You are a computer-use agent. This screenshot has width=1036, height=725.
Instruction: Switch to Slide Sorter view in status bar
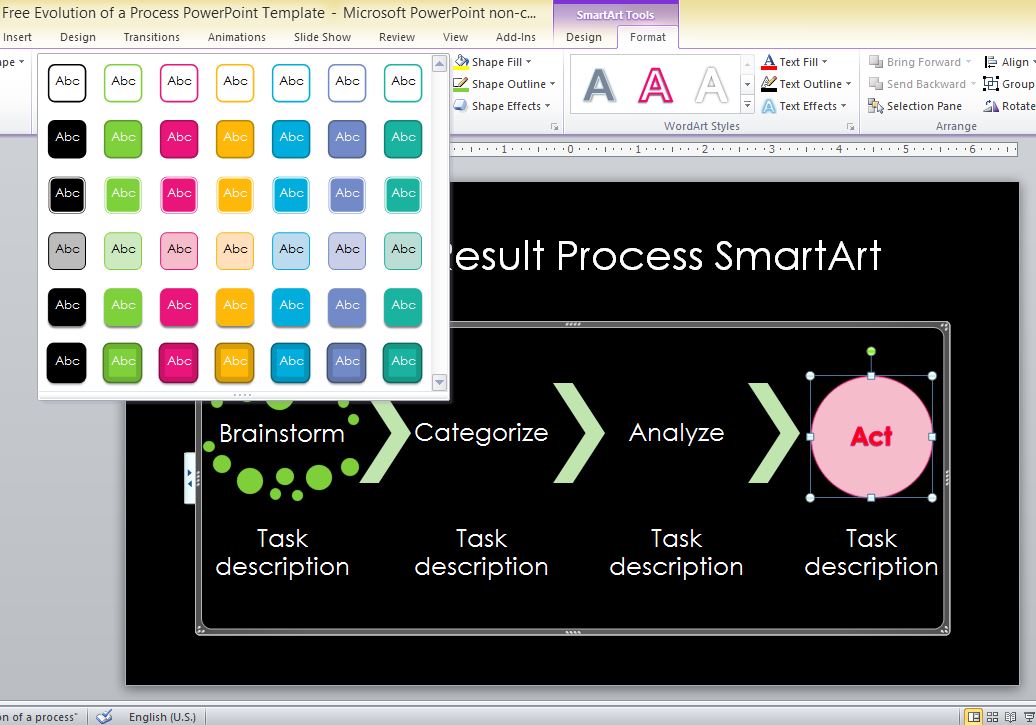[x=994, y=716]
